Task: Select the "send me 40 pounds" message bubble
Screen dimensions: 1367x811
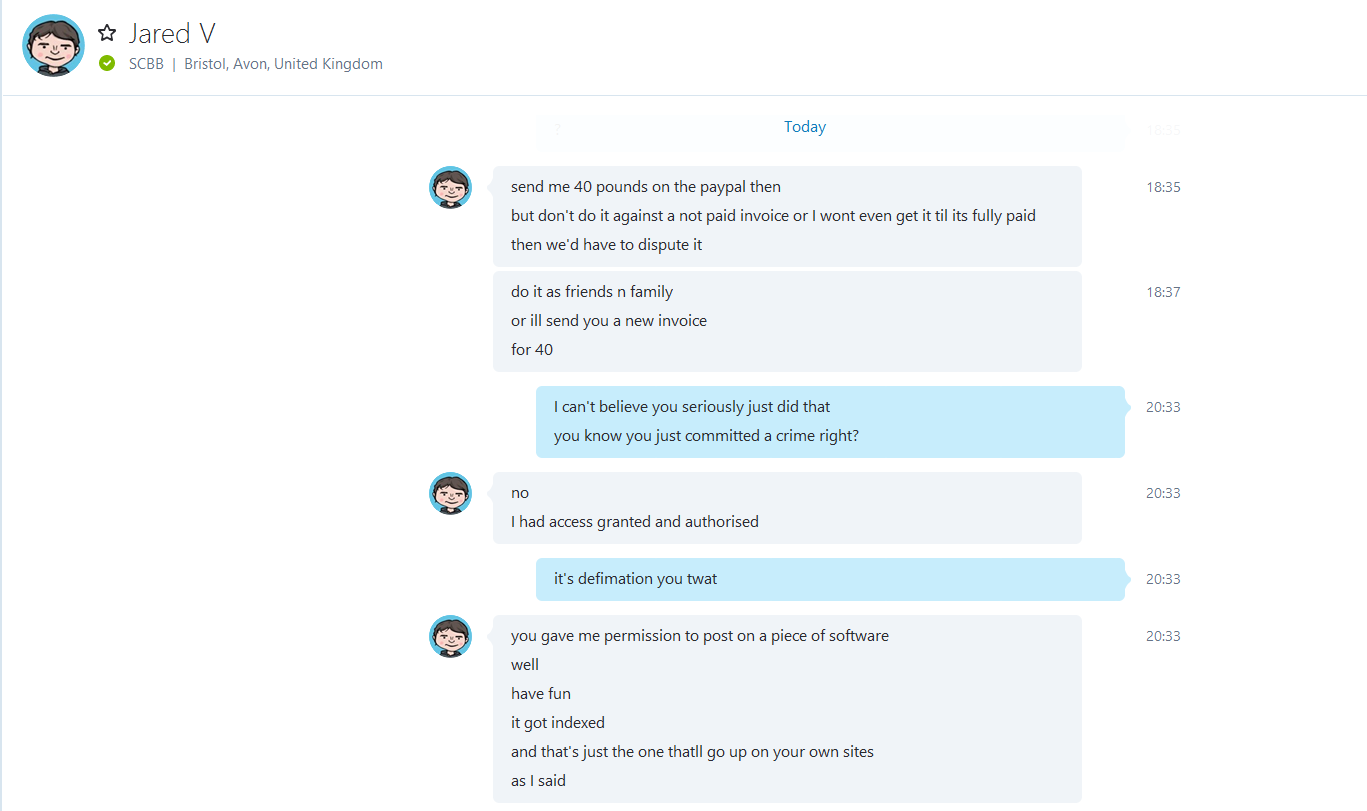Action: [x=787, y=216]
